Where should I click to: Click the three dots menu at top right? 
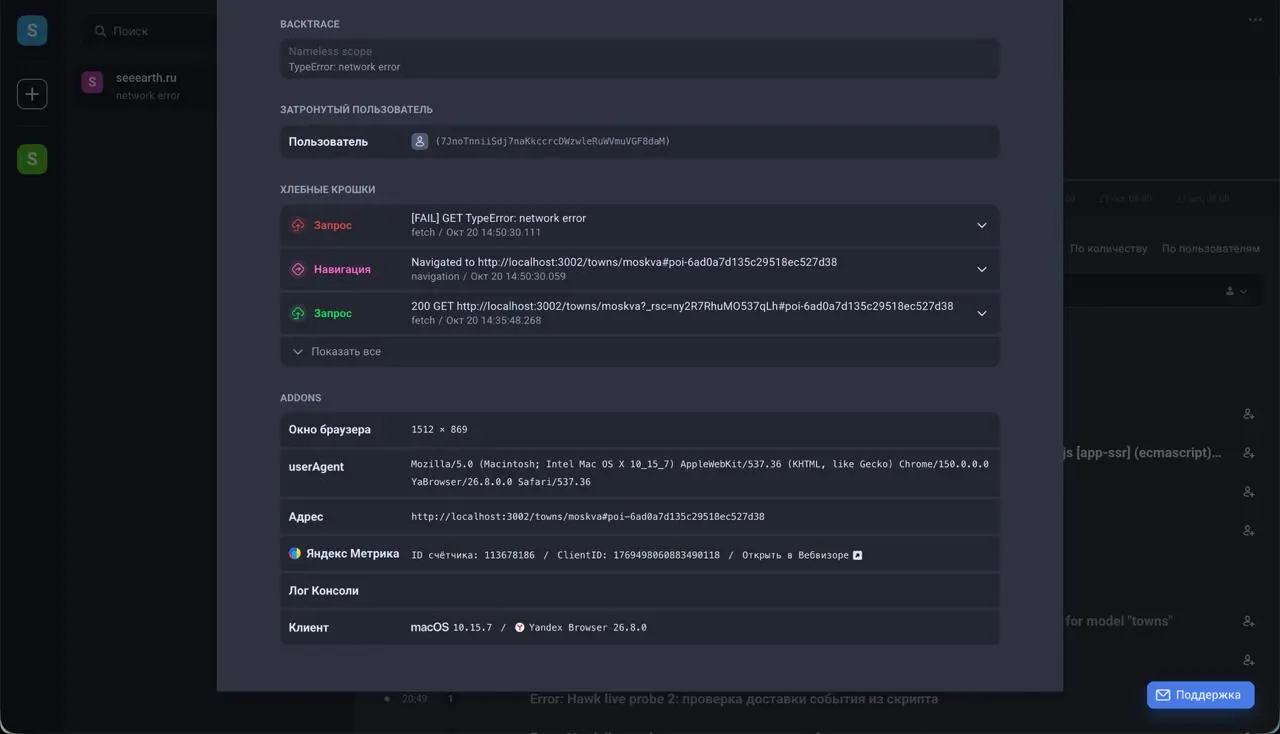pyautogui.click(x=1255, y=20)
